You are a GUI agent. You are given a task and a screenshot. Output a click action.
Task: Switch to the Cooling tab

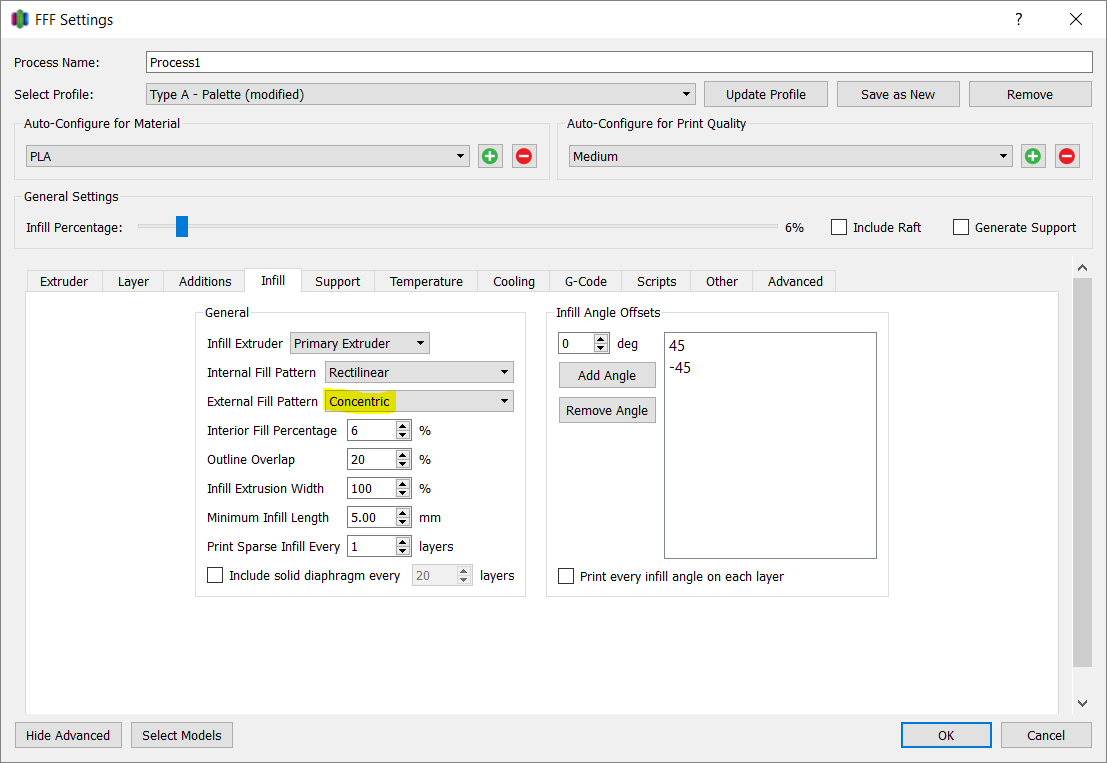click(514, 281)
